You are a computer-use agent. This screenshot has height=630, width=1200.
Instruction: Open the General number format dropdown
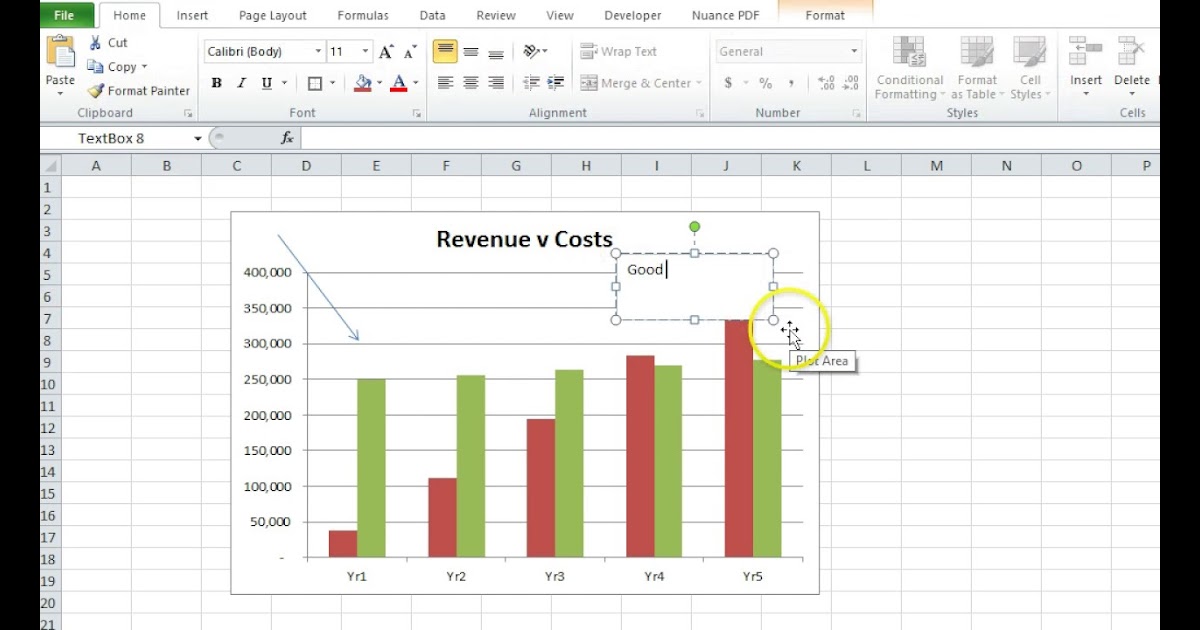854,51
